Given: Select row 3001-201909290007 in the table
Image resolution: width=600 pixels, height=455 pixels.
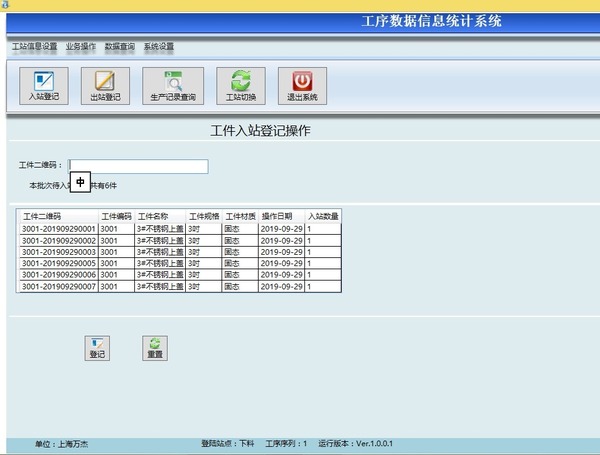Looking at the screenshot, I should (58, 286).
